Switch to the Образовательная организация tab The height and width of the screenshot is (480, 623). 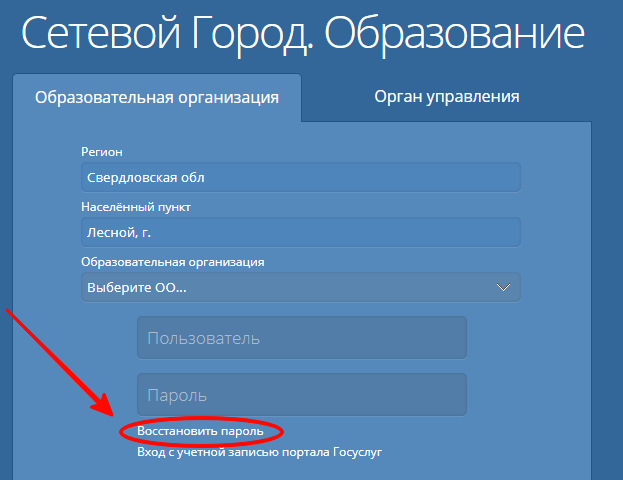[x=157, y=98]
